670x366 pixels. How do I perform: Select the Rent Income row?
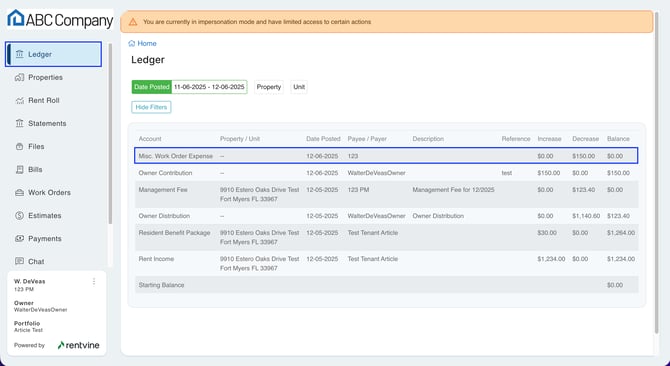point(386,264)
